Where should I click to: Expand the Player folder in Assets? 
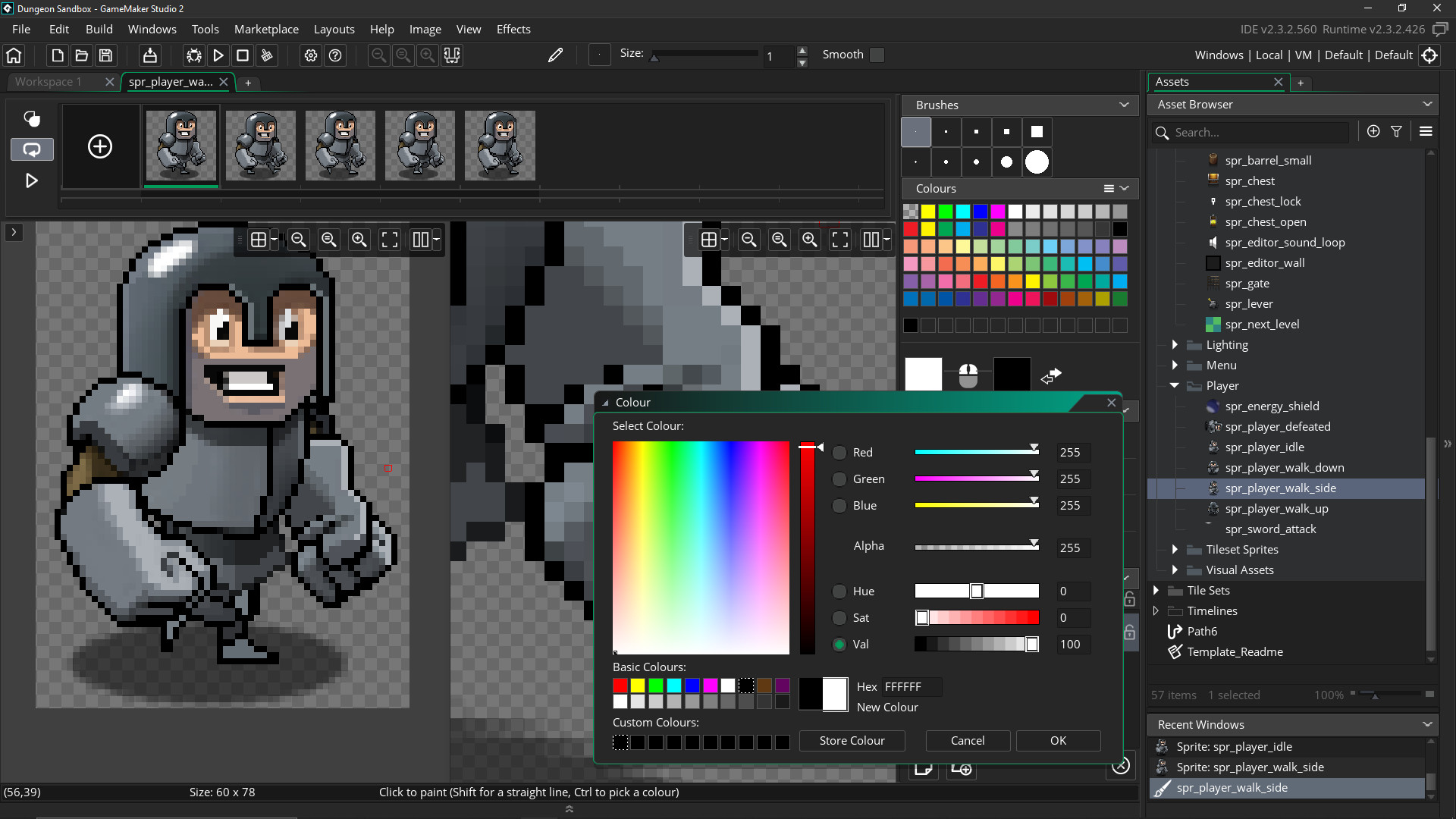click(x=1175, y=385)
